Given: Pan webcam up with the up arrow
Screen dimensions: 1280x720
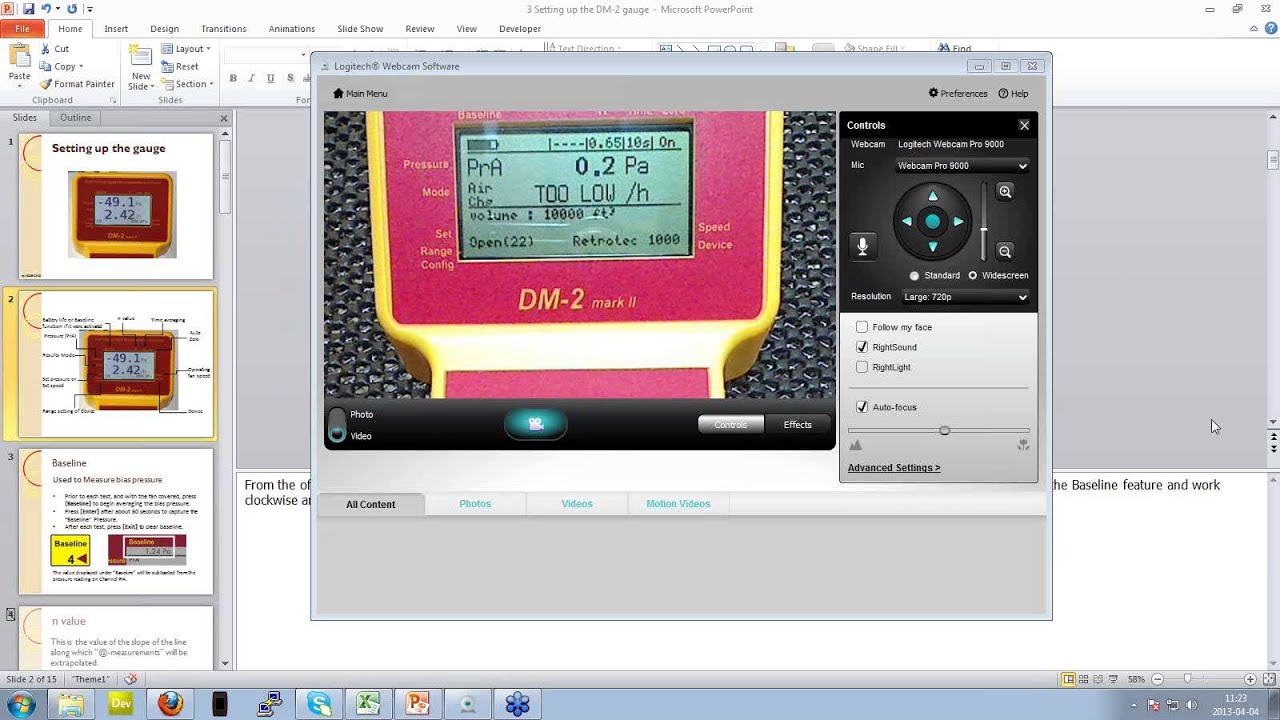Looking at the screenshot, I should (933, 196).
